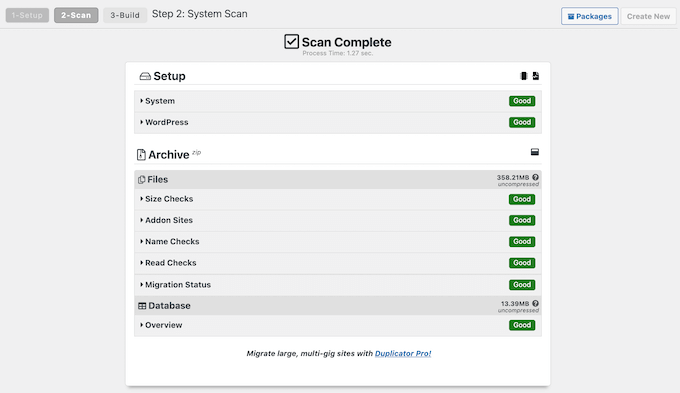The image size is (680, 393).
Task: Select the 3-Build step
Action: click(x=125, y=15)
